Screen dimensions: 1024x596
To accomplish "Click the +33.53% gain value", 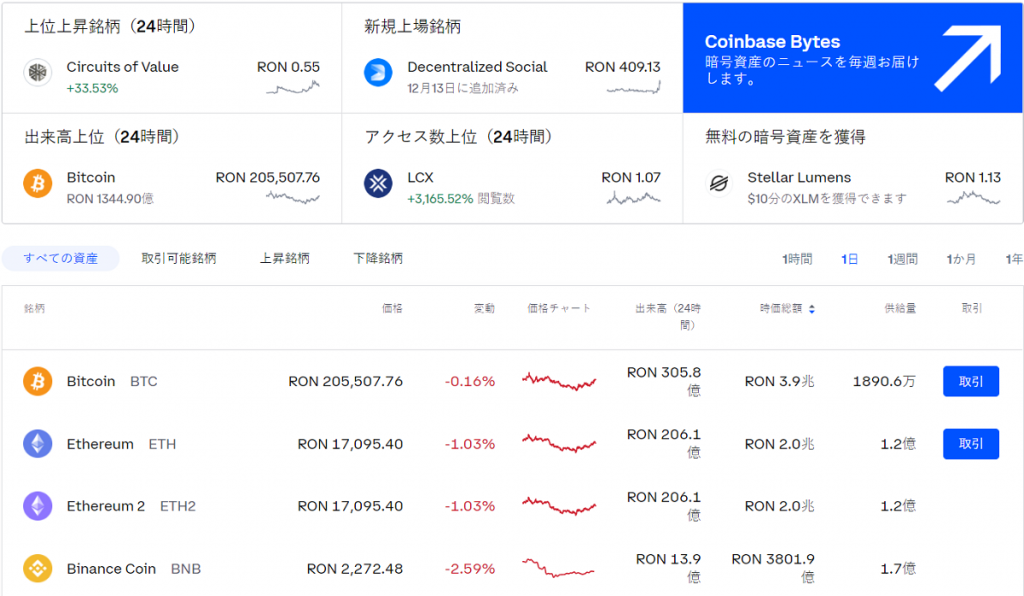I will [x=92, y=88].
